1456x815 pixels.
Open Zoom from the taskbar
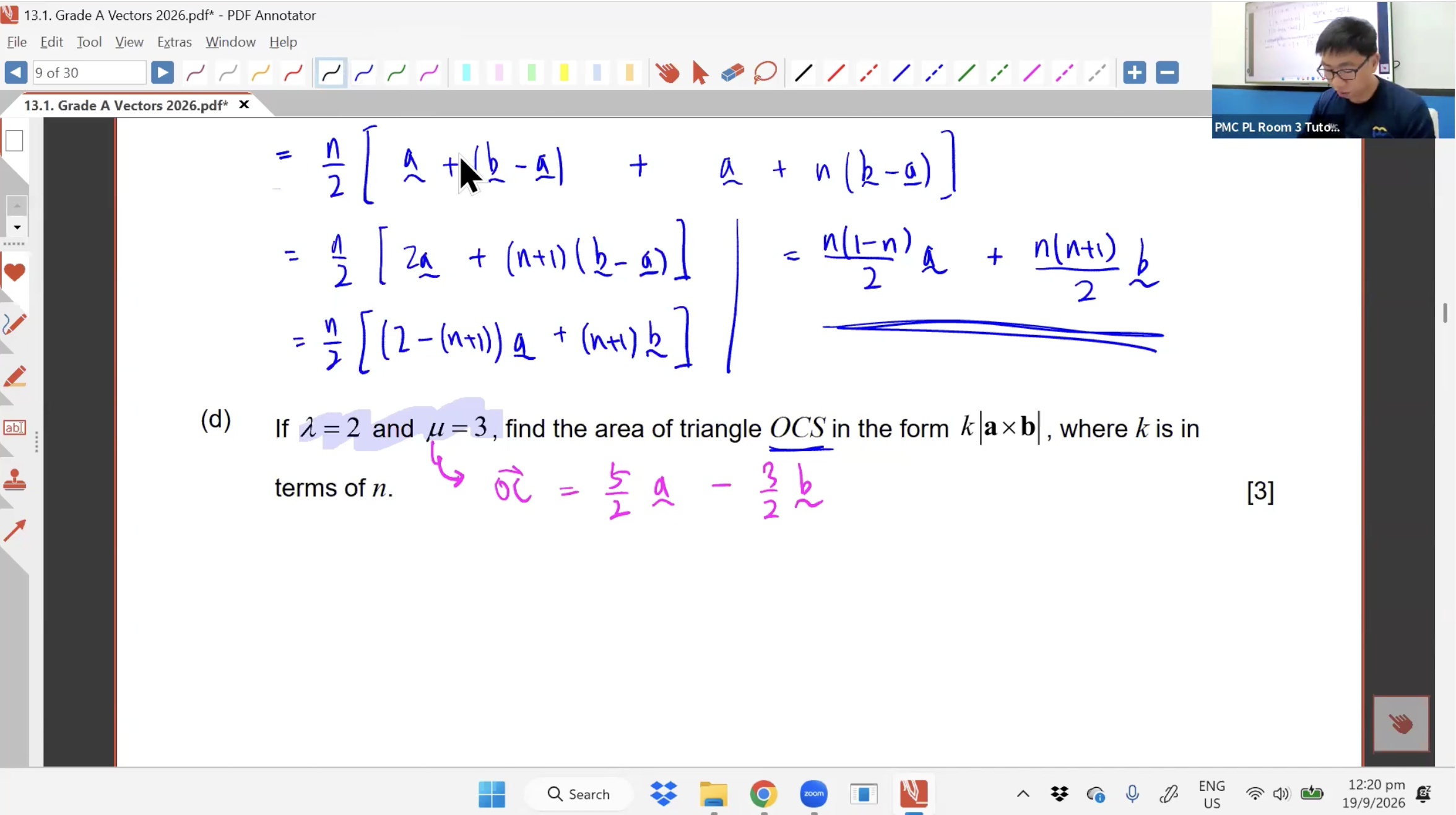point(813,793)
